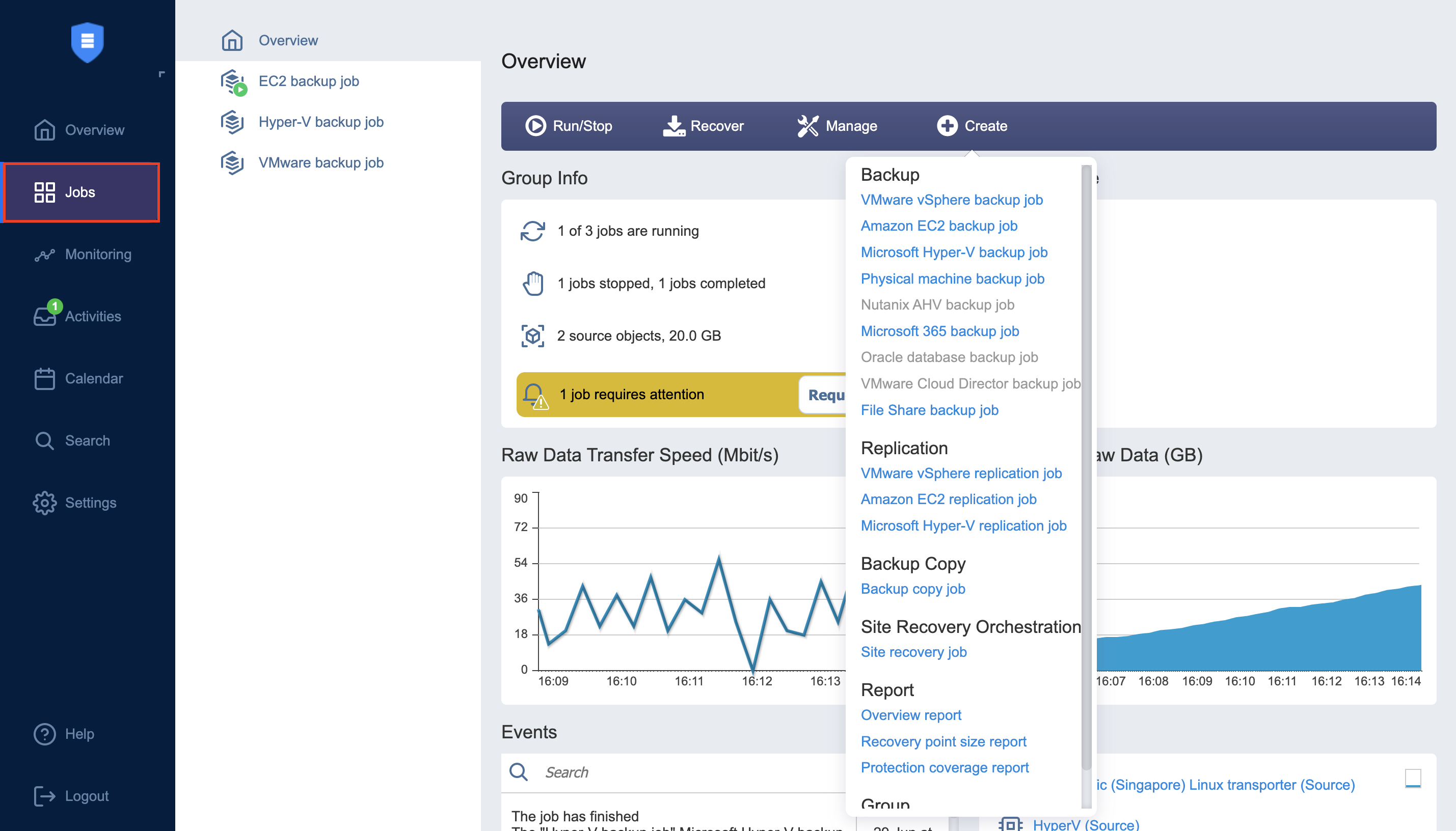Open the Monitoring section in the sidebar
Viewport: 1456px width, 831px height.
[45, 254]
